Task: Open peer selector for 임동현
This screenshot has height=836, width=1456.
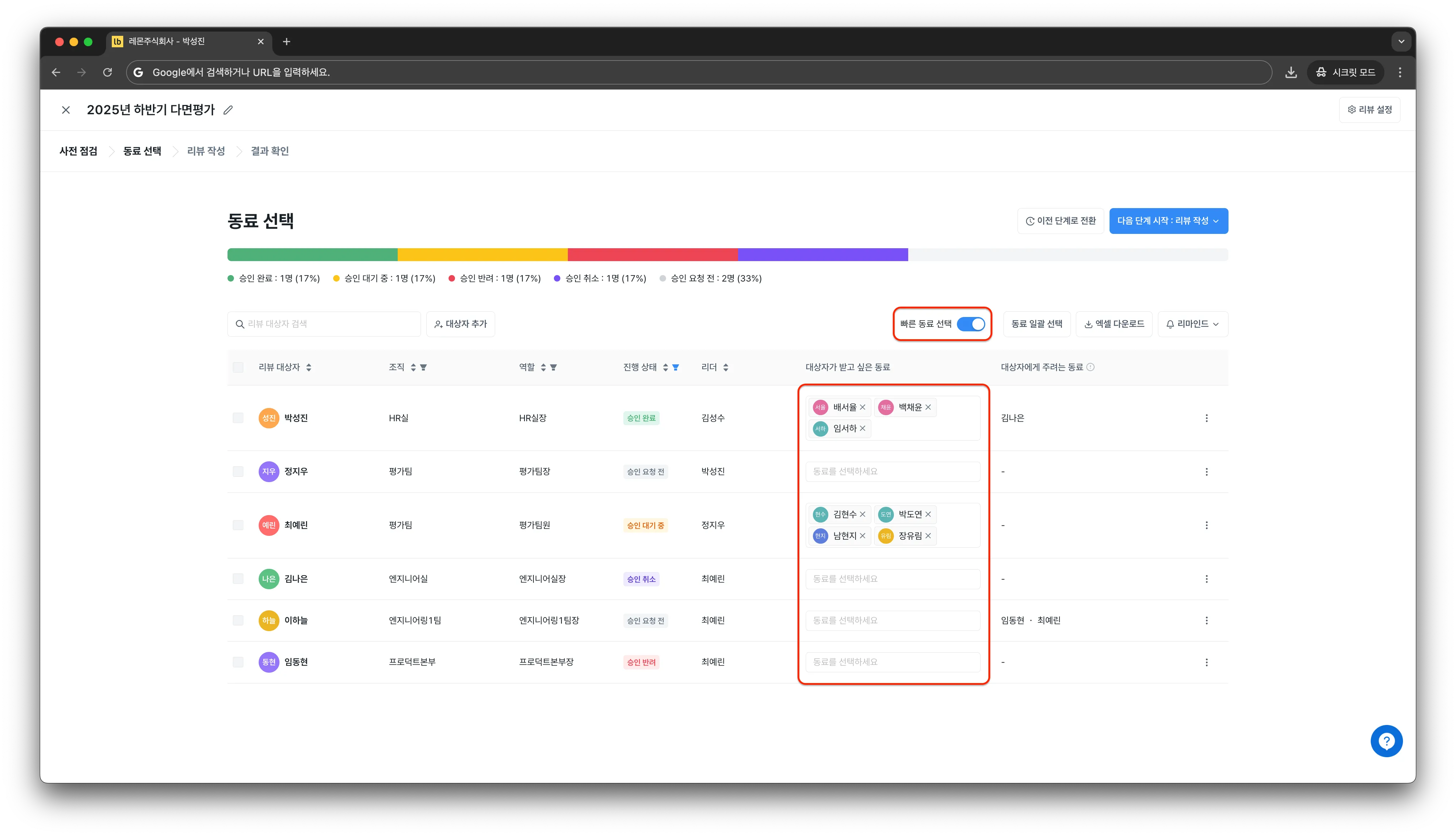Action: tap(892, 662)
